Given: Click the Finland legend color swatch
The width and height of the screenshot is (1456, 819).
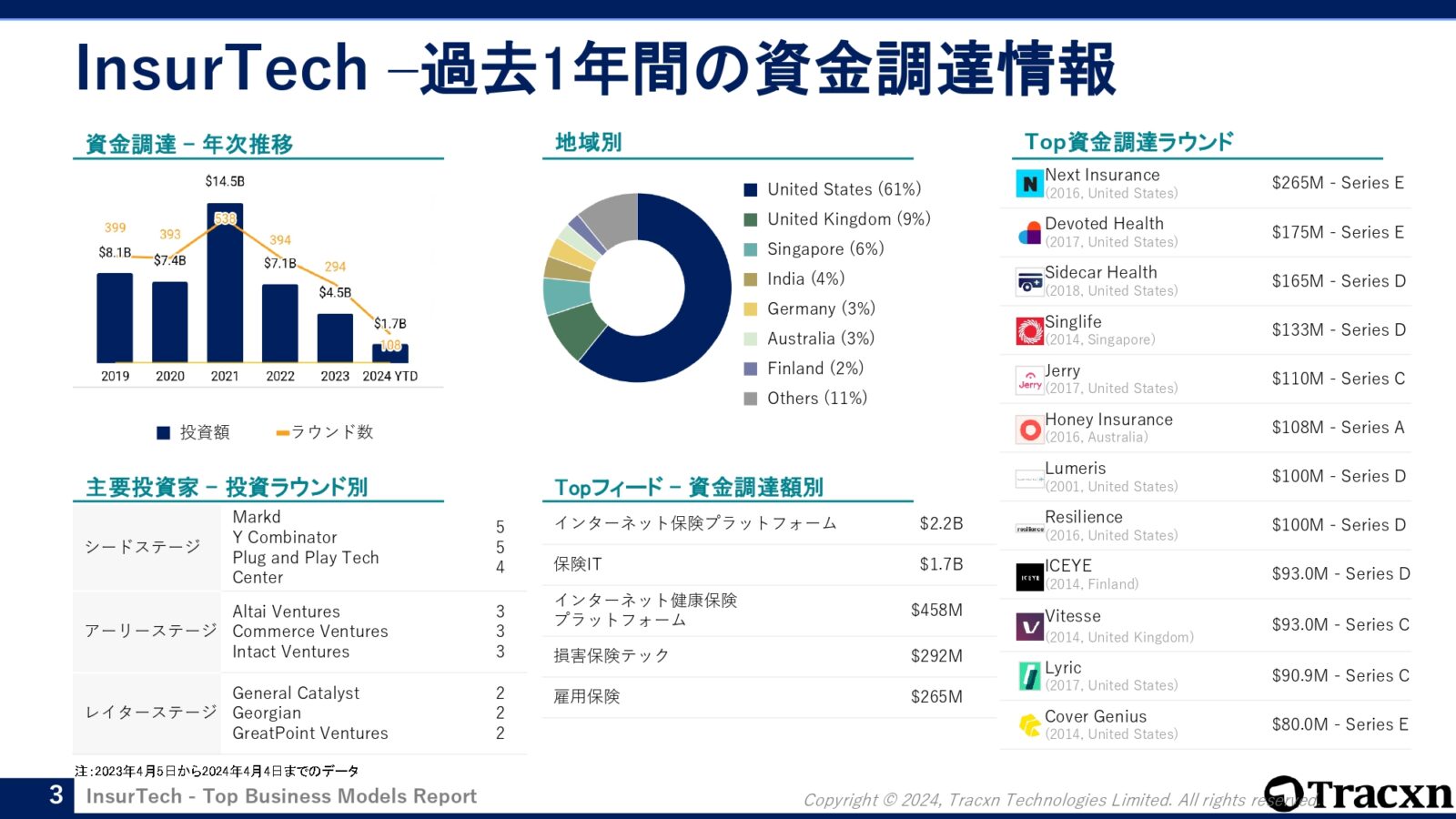Looking at the screenshot, I should 751,369.
